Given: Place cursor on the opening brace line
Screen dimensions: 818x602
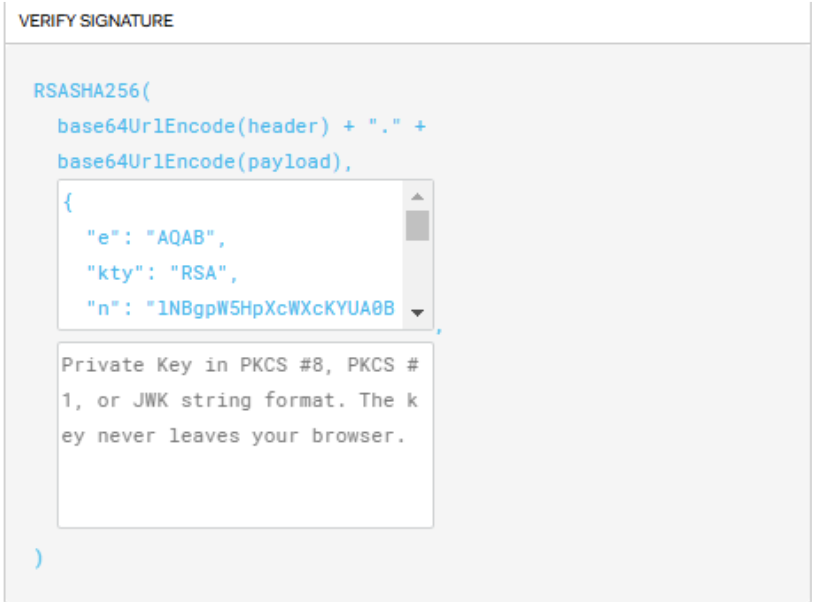Looking at the screenshot, I should point(68,203).
